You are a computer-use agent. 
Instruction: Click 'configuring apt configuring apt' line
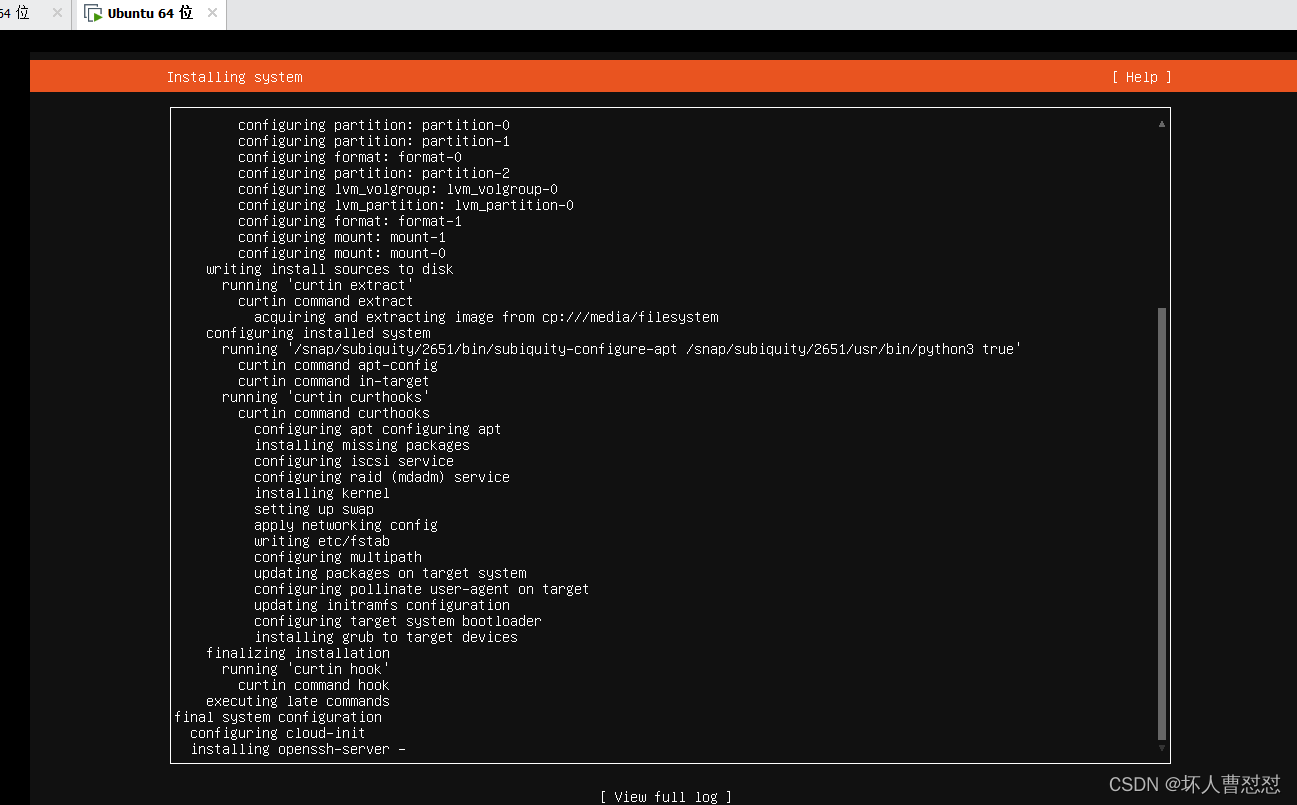tap(378, 429)
